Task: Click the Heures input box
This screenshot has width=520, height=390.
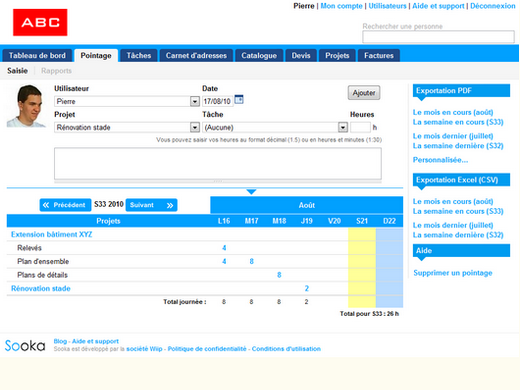Action: pyautogui.click(x=360, y=127)
